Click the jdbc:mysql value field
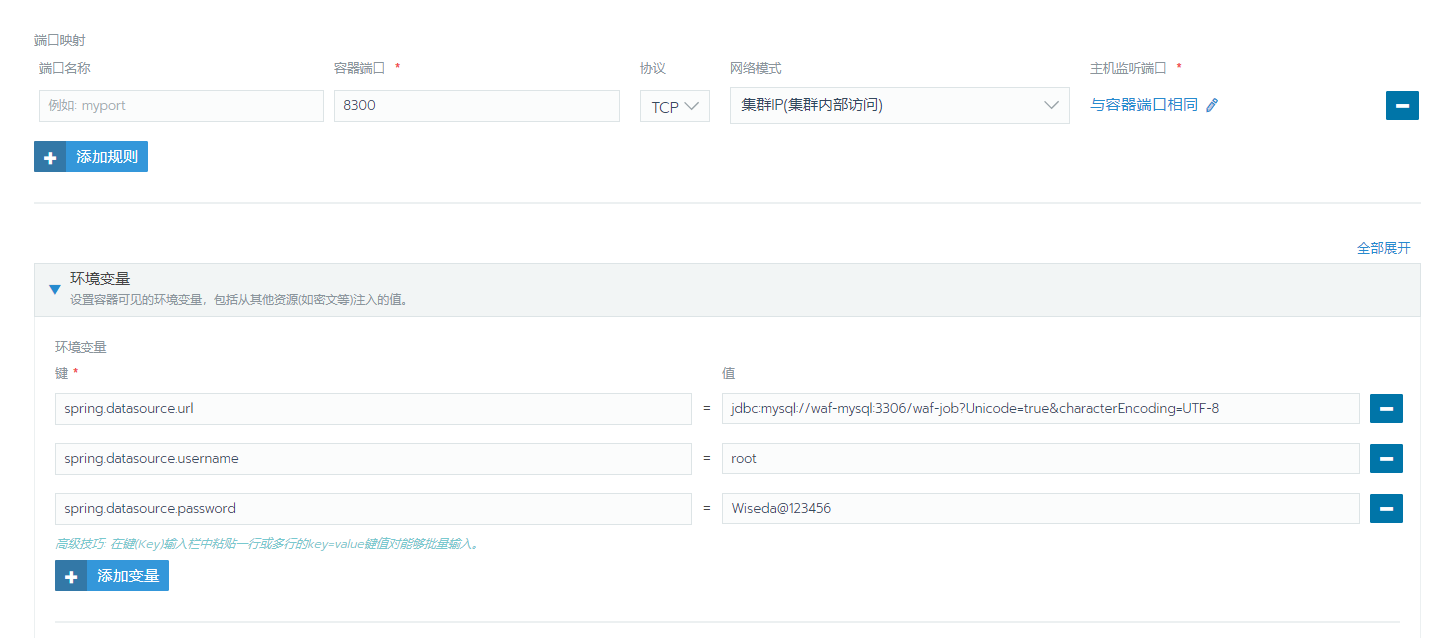The image size is (1438, 638). (x=1039, y=408)
